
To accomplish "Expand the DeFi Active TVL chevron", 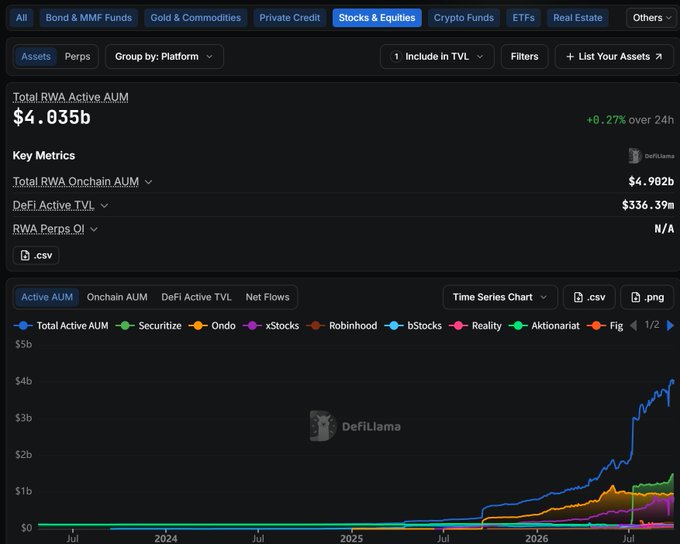I will click(x=104, y=206).
